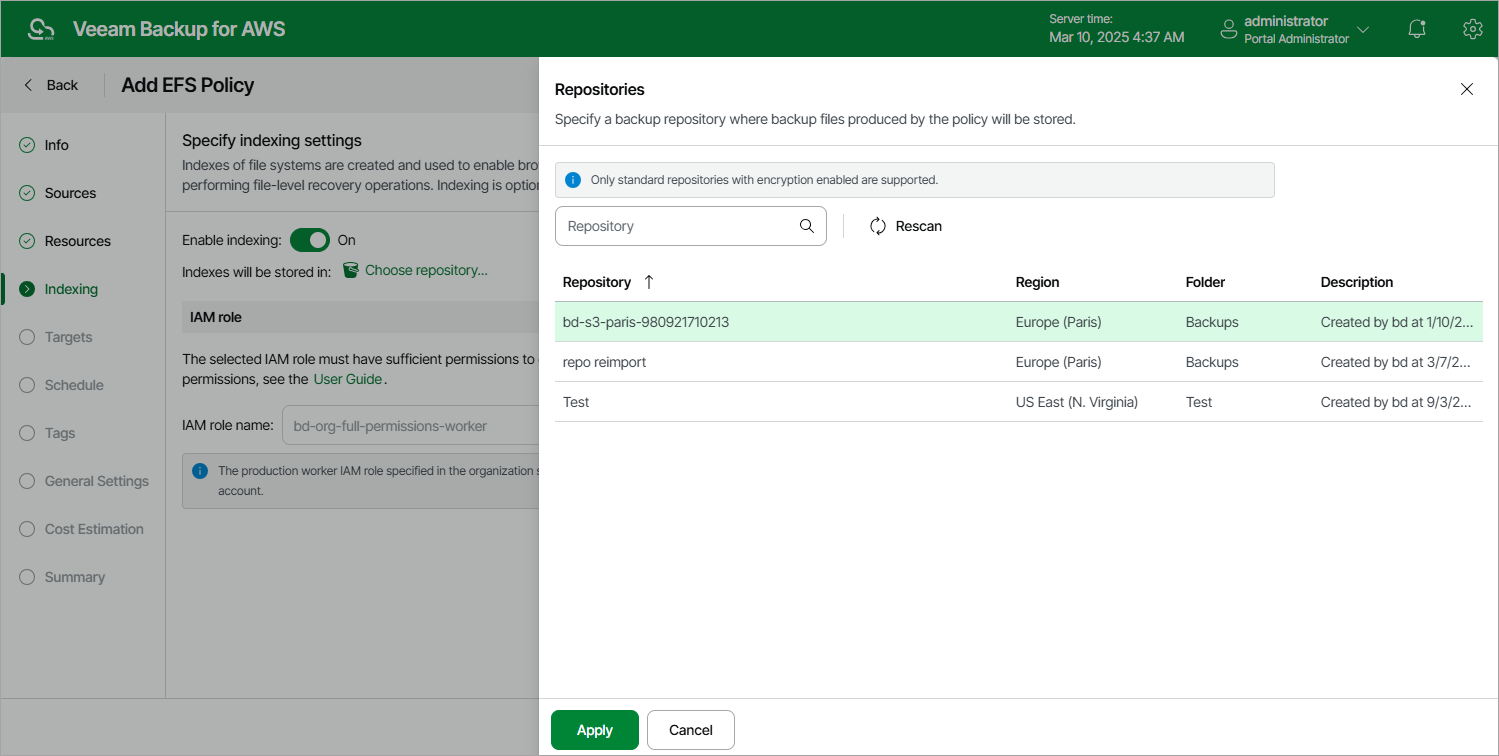Viewport: 1499px width, 756px height.
Task: Click the Repository column sort arrow
Action: [x=649, y=282]
